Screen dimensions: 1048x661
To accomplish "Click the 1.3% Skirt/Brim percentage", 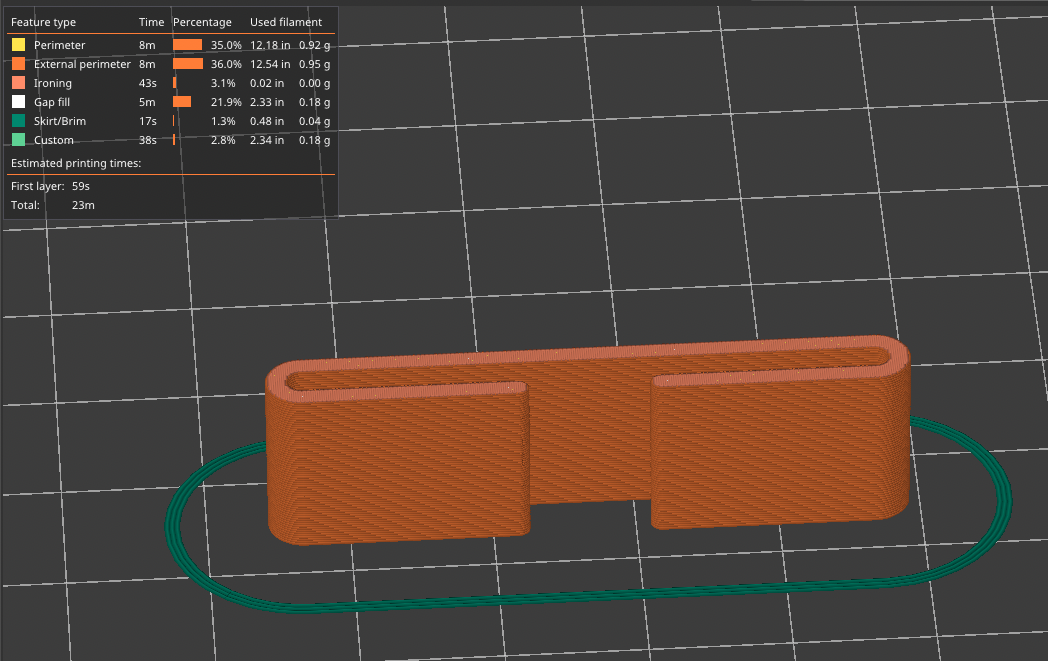I will point(223,121).
